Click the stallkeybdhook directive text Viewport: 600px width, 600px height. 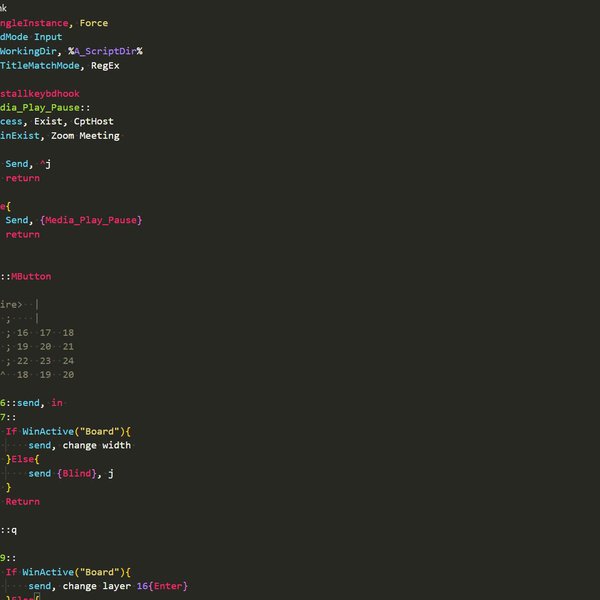click(40, 93)
